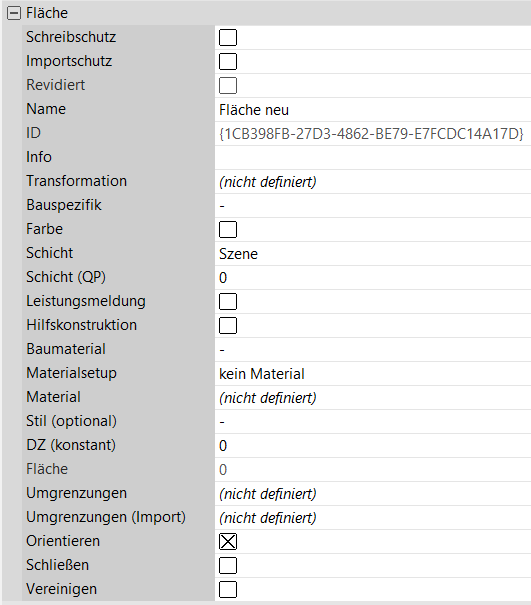Open the Farbe color swatch
The height and width of the screenshot is (605, 531).
(228, 230)
